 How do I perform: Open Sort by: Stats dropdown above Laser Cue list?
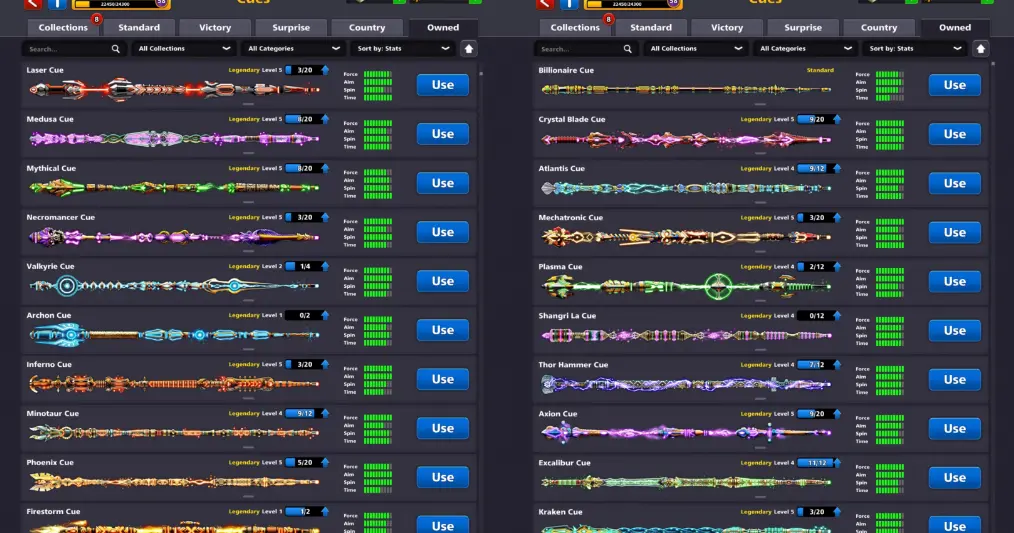402,49
